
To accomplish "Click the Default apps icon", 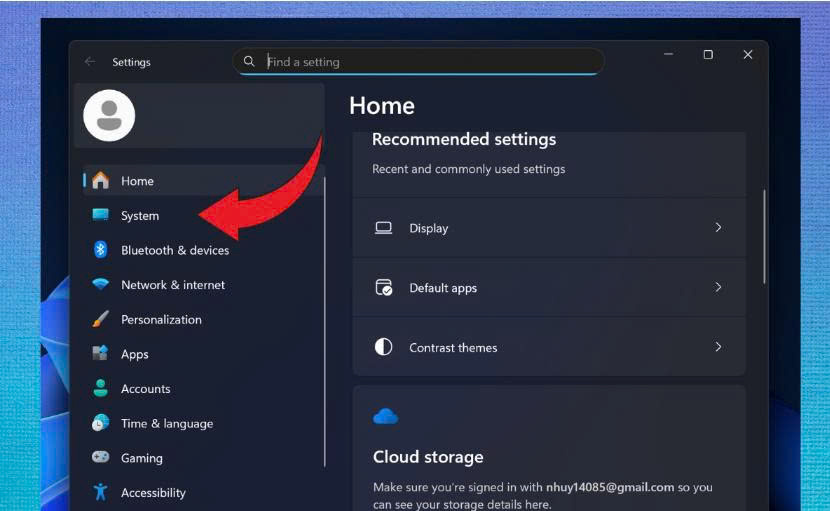I will tap(383, 288).
